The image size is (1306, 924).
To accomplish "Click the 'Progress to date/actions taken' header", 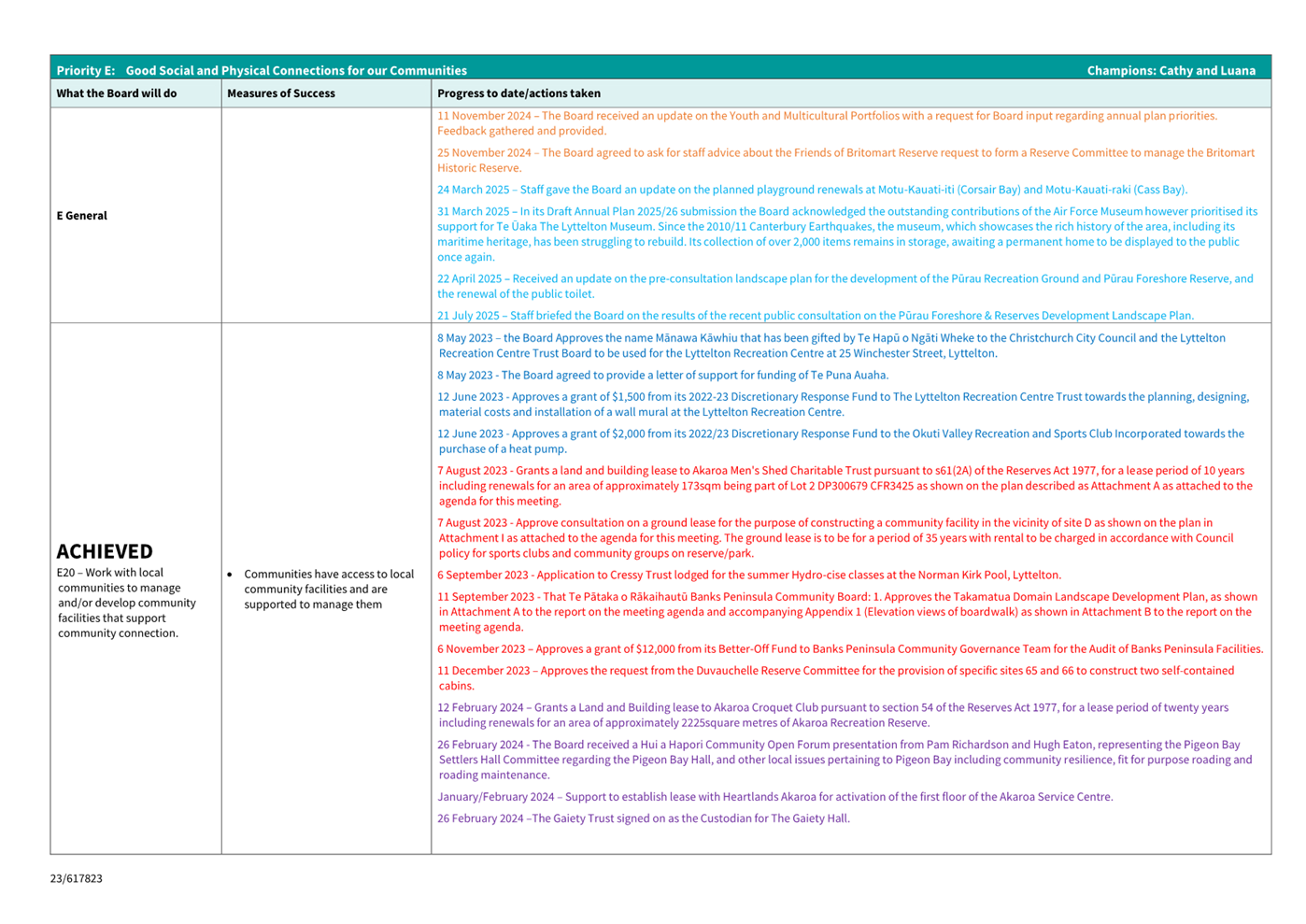I will [x=518, y=93].
